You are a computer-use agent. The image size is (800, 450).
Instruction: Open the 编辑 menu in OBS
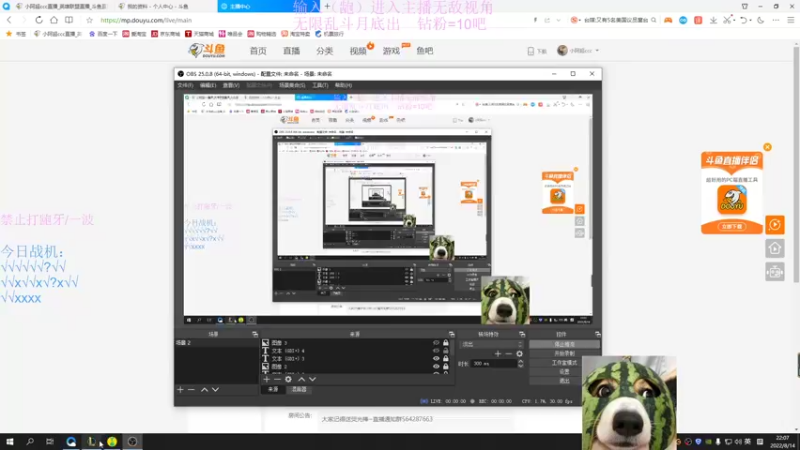208,85
